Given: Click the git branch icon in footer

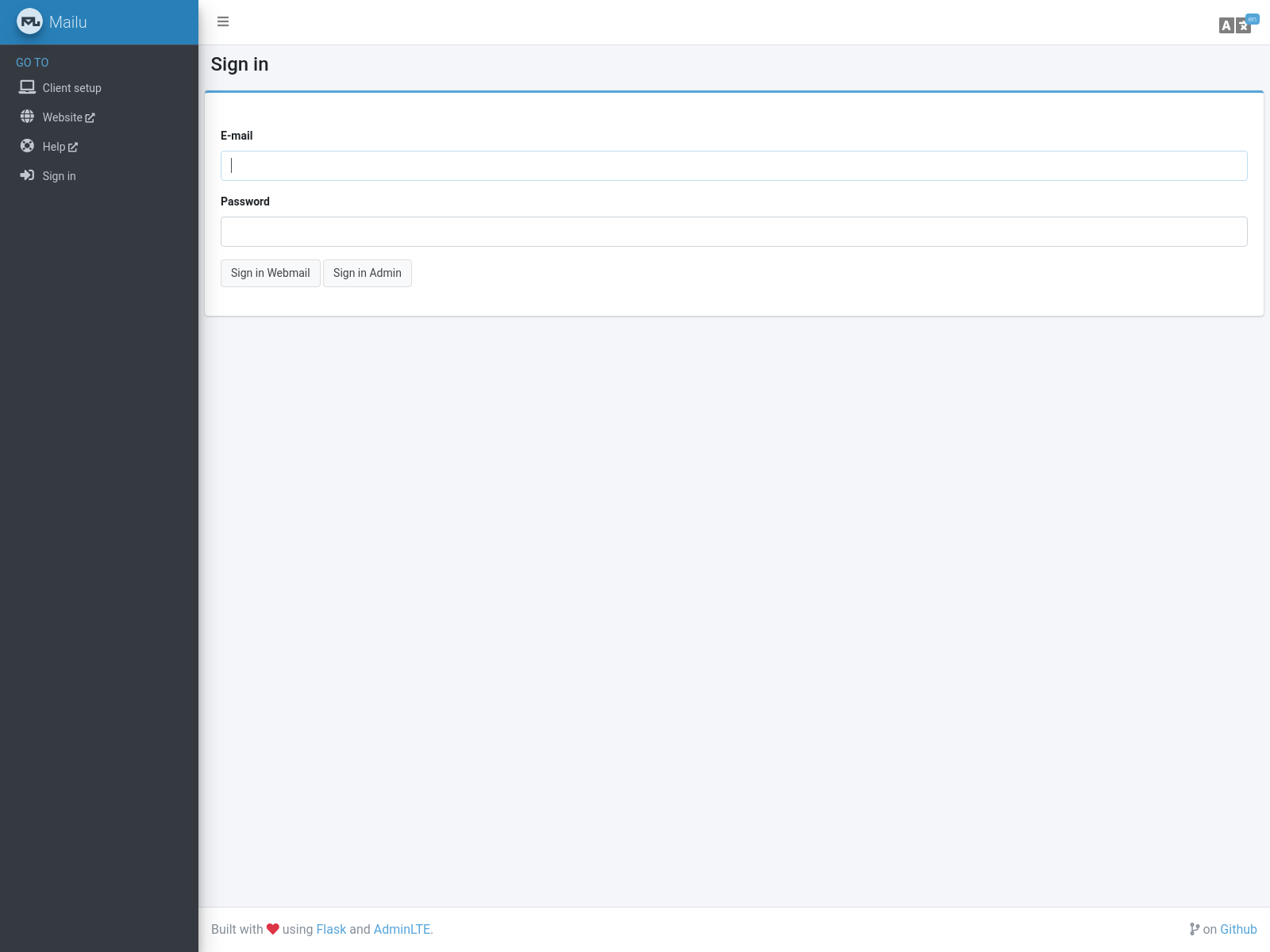Looking at the screenshot, I should tap(1194, 929).
